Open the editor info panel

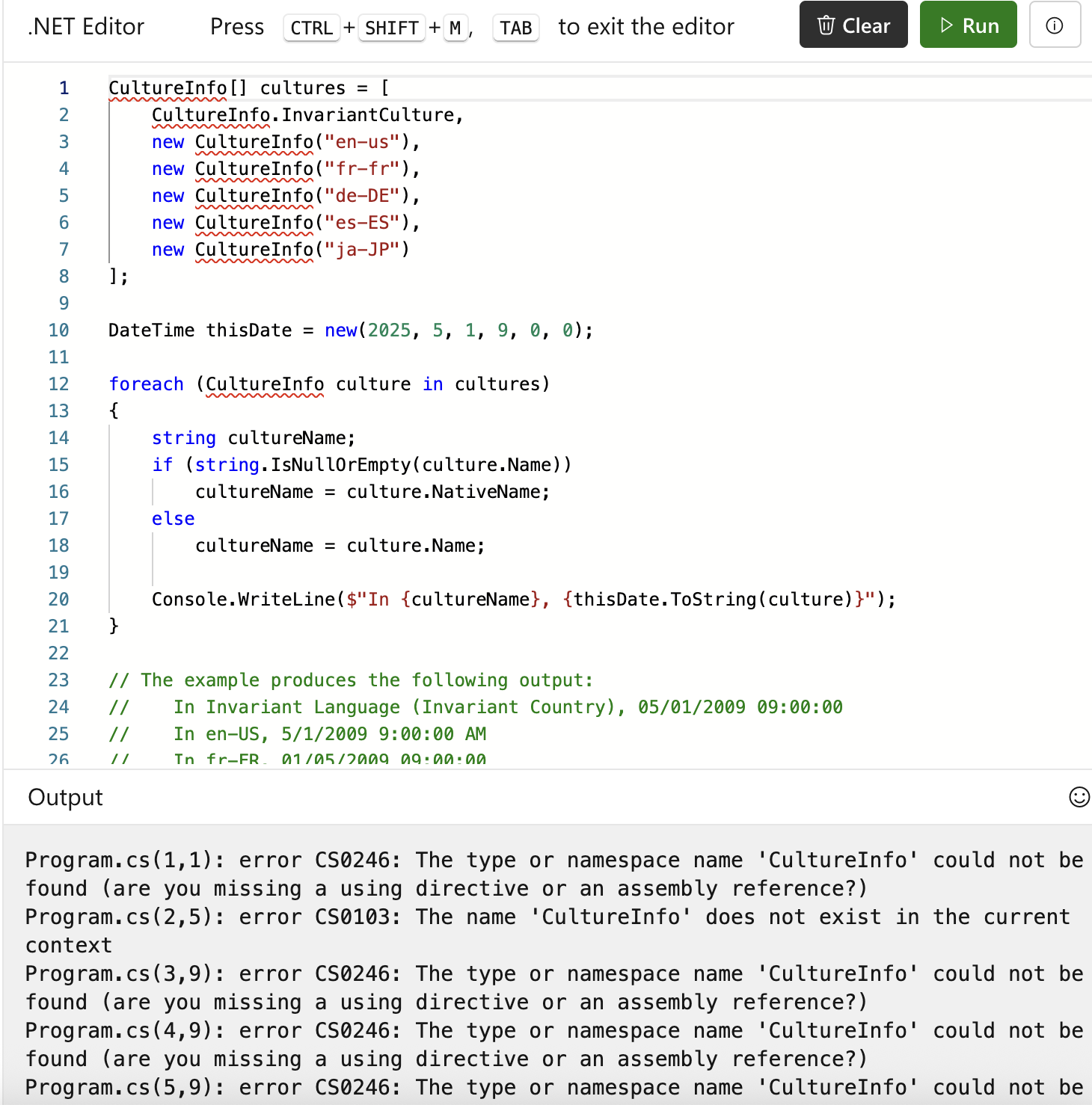(x=1055, y=25)
